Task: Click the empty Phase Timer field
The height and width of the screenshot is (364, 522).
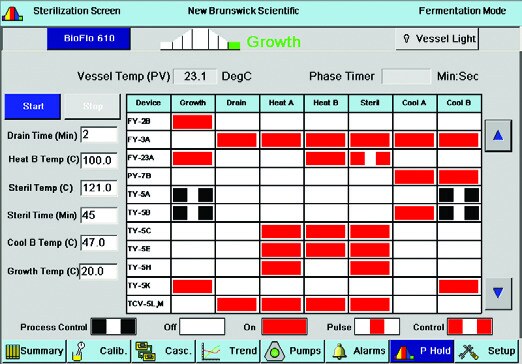Action: (406, 76)
